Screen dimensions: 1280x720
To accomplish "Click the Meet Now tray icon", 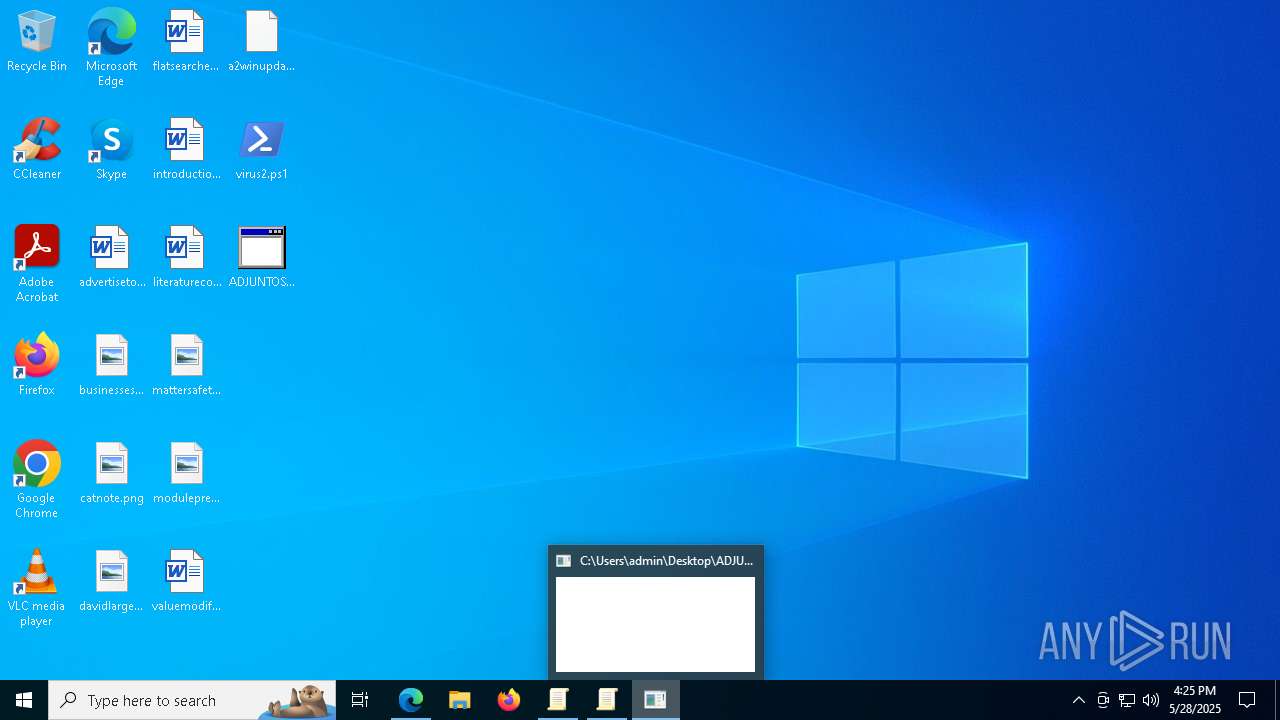I will coord(1103,700).
